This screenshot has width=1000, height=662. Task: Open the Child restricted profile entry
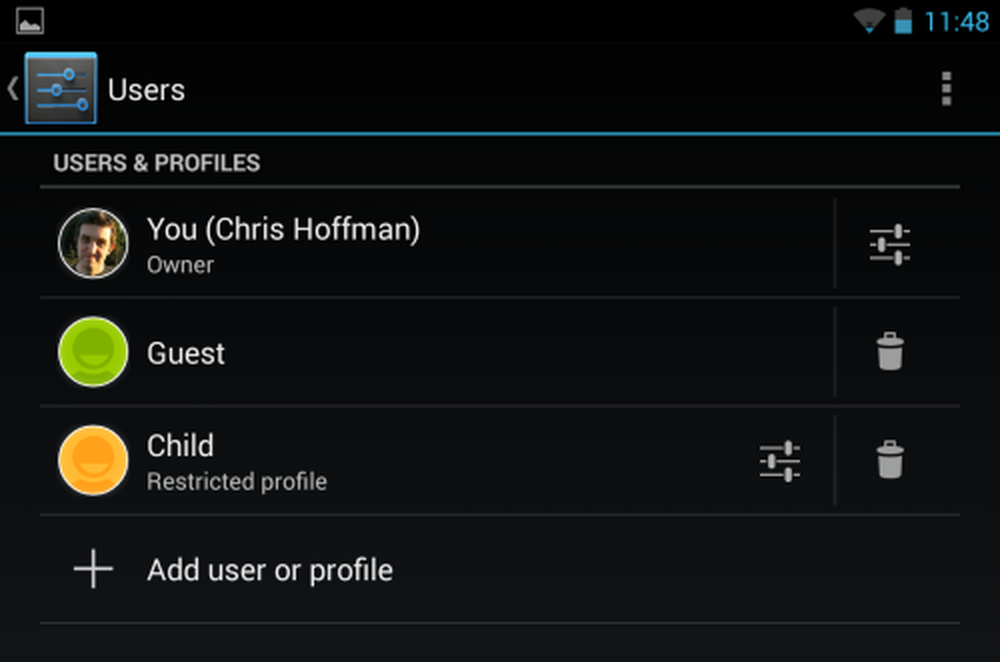pyautogui.click(x=395, y=460)
